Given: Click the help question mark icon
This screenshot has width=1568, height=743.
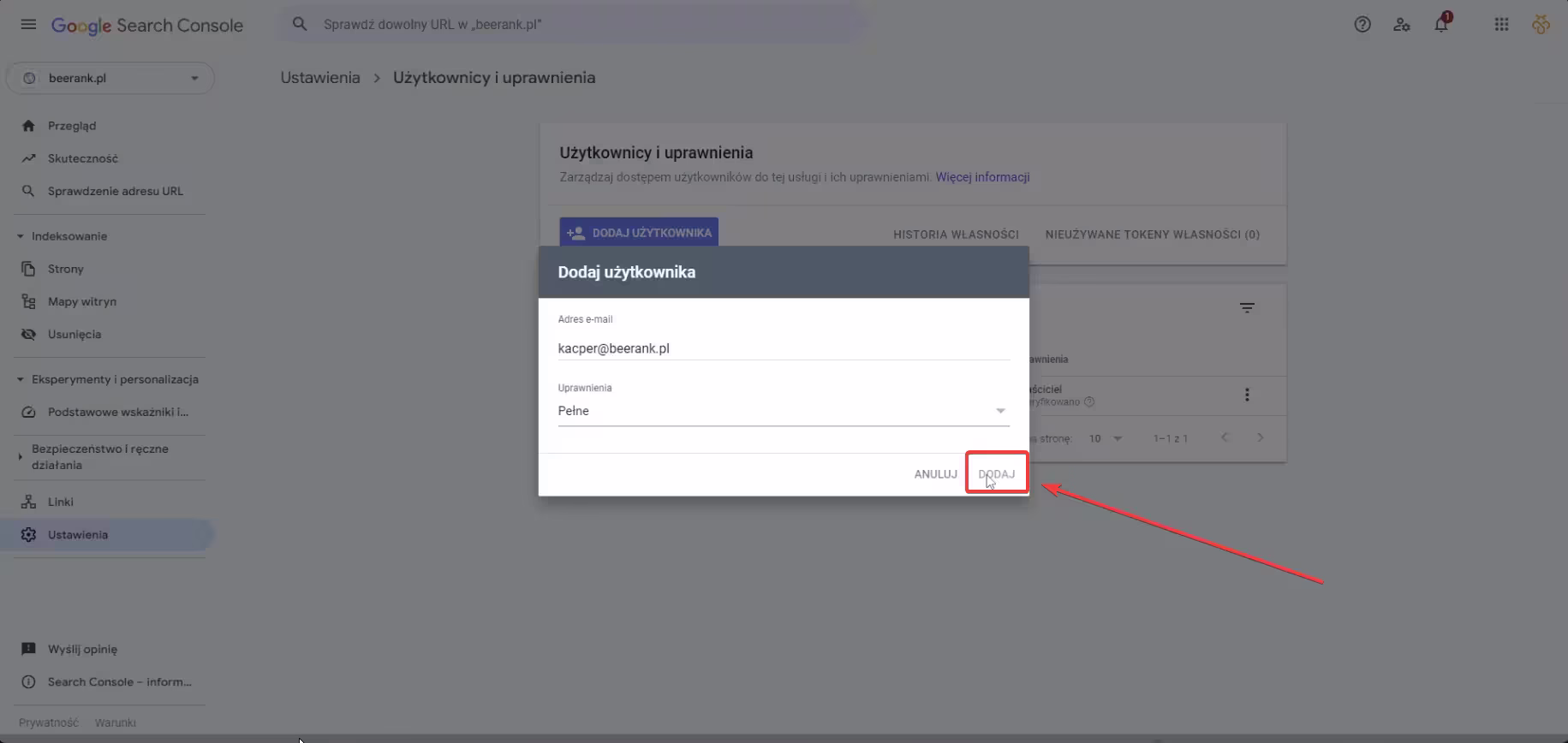Looking at the screenshot, I should pyautogui.click(x=1362, y=25).
